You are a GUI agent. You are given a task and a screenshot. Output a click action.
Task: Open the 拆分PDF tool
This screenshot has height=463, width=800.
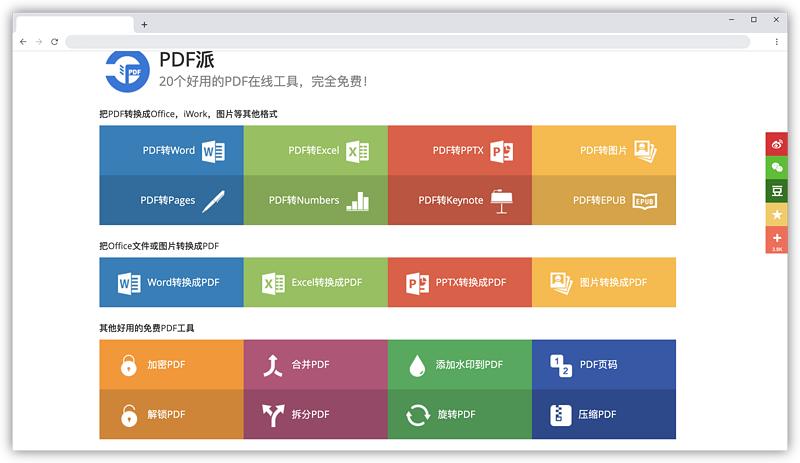pyautogui.click(x=316, y=414)
